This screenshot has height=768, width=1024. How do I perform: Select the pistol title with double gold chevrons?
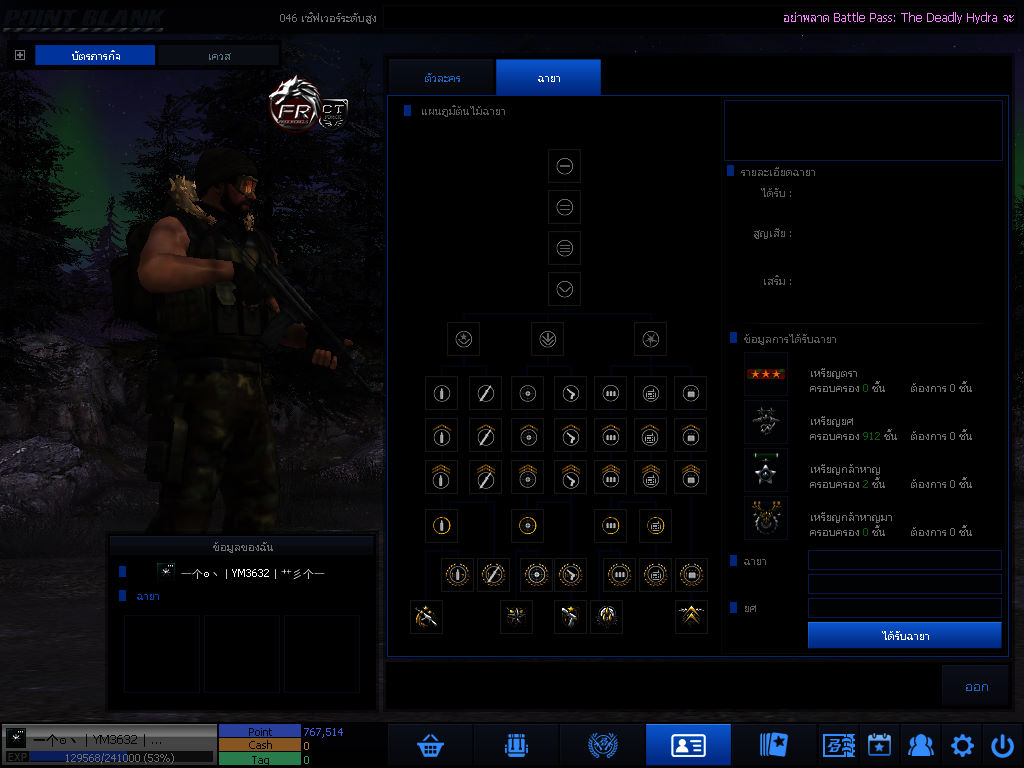[571, 477]
